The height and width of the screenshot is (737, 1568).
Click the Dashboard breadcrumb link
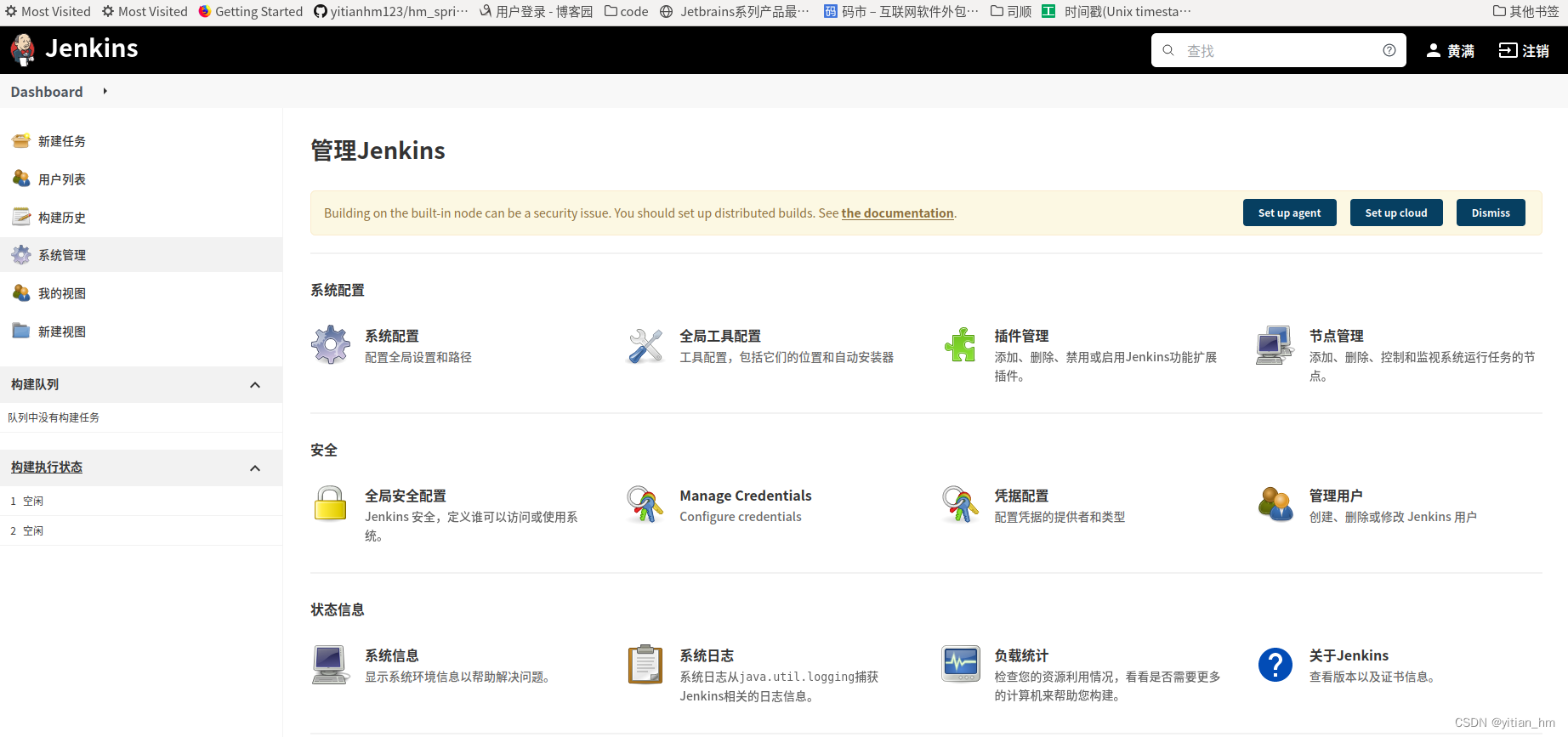[47, 92]
